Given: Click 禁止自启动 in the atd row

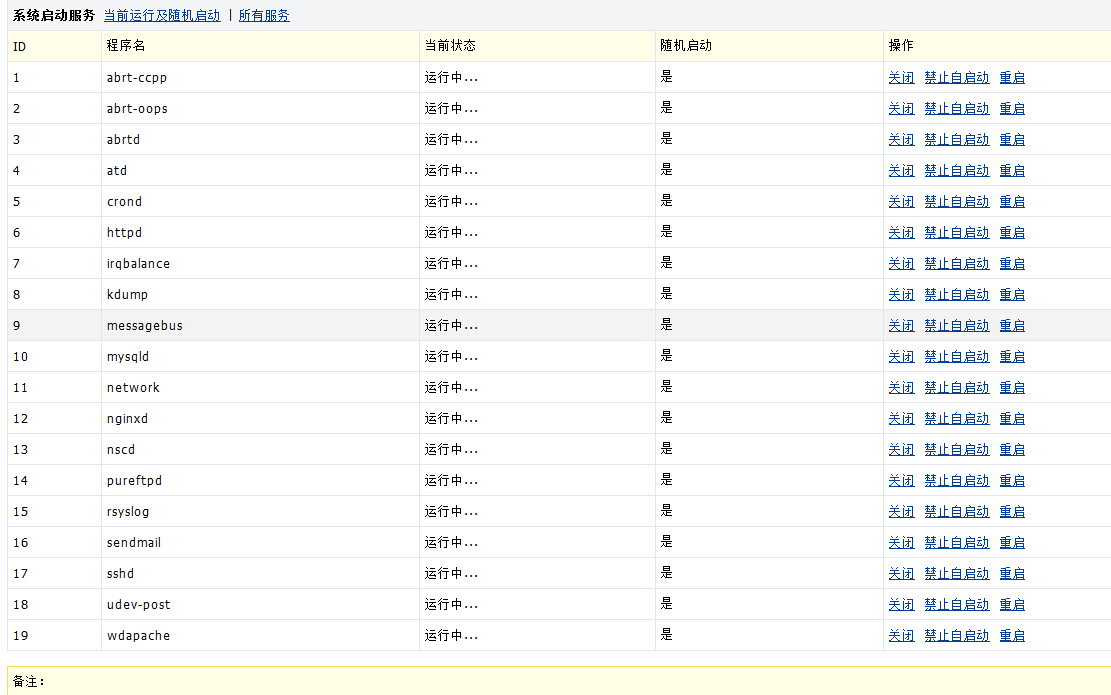Looking at the screenshot, I should coord(957,171).
